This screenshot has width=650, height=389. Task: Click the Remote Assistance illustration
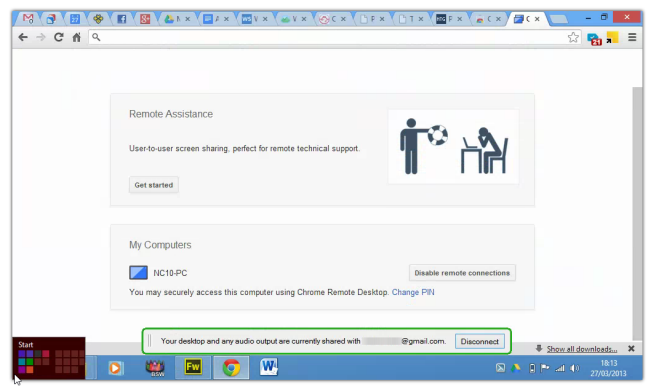(x=453, y=146)
